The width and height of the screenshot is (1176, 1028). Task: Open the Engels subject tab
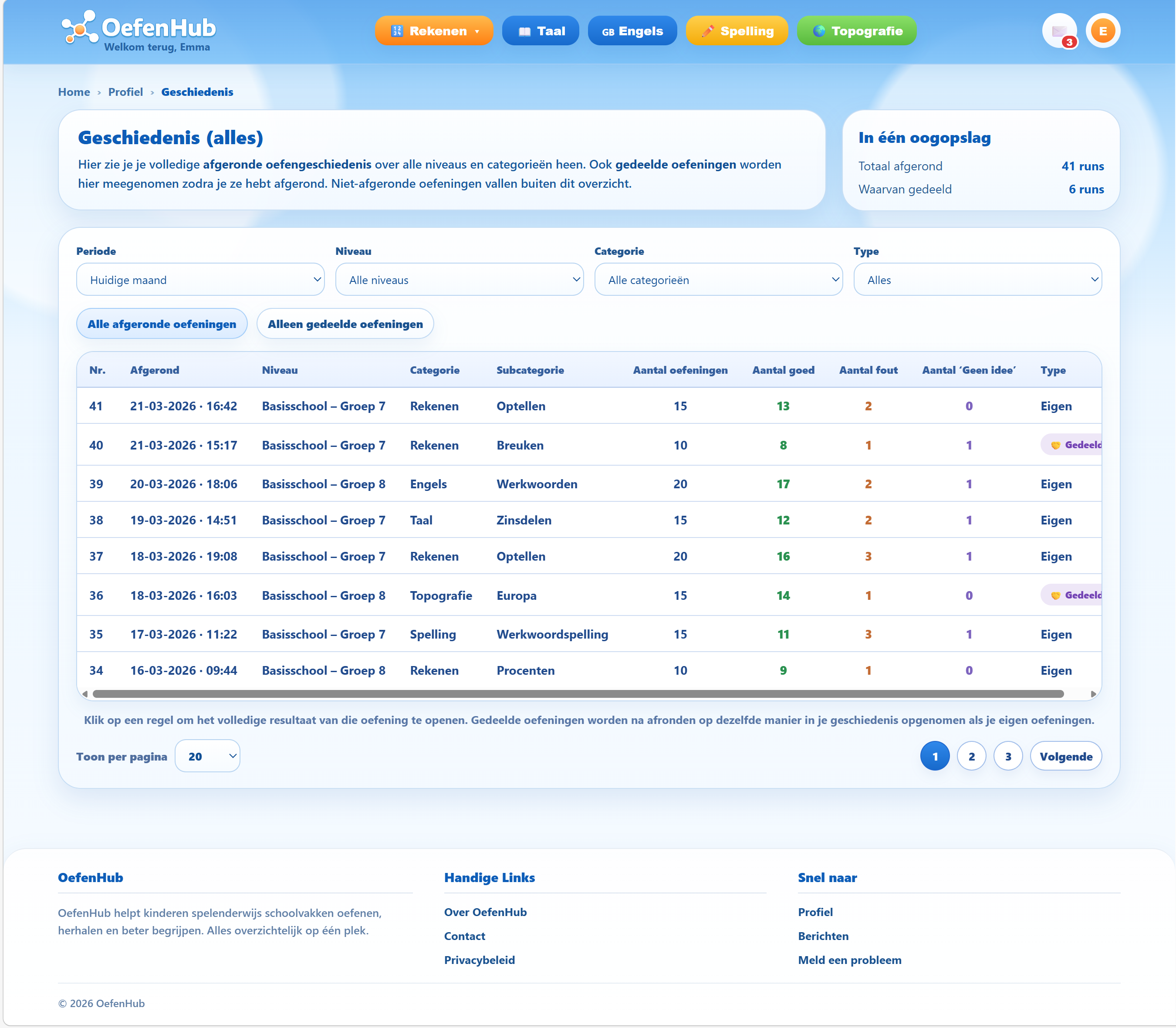click(x=632, y=31)
